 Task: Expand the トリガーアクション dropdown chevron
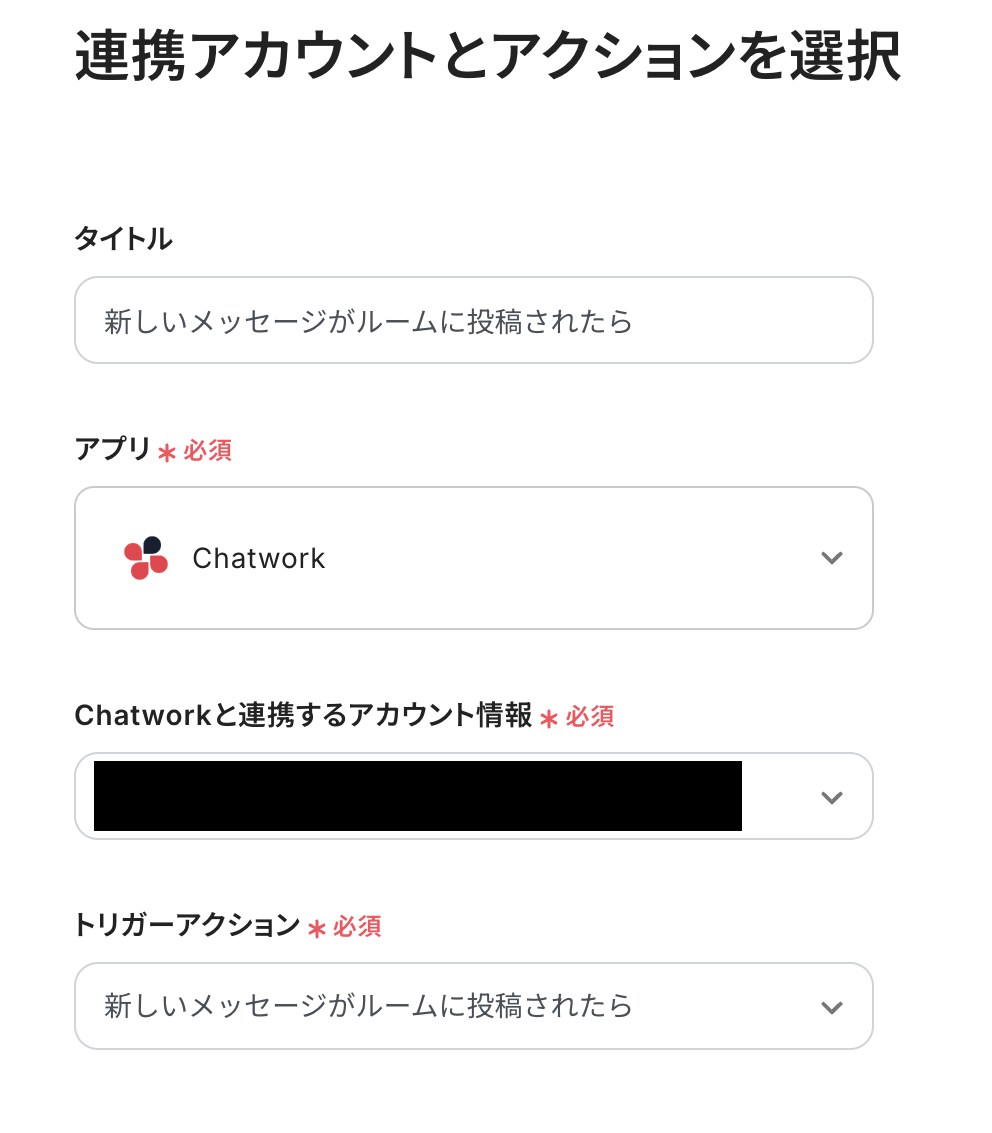pos(831,1007)
